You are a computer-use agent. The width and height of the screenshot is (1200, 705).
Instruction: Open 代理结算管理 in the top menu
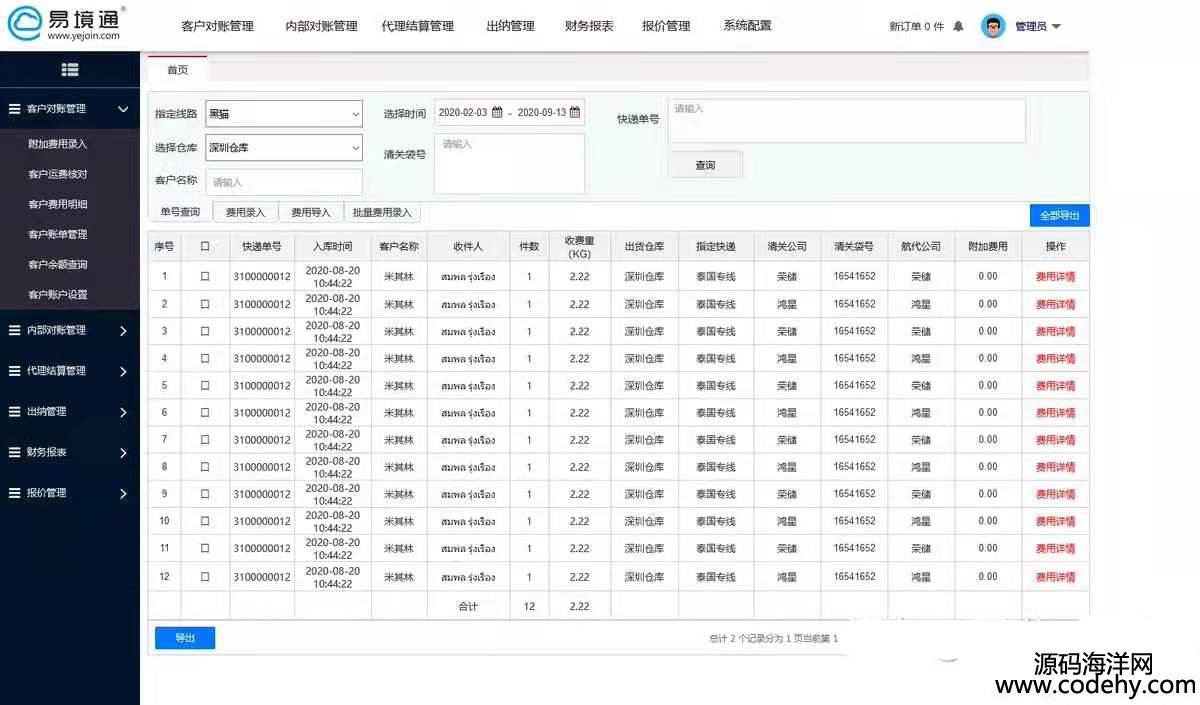point(418,26)
